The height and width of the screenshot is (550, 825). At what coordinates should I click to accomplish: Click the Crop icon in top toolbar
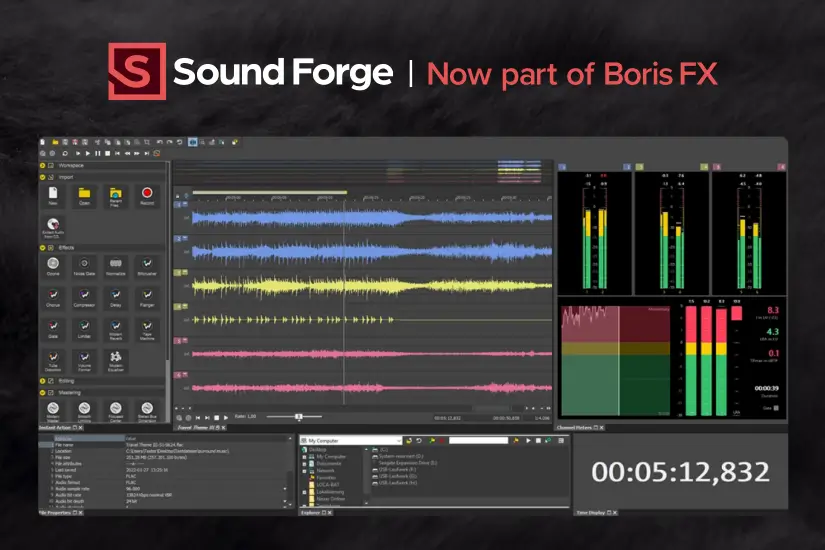pos(146,142)
